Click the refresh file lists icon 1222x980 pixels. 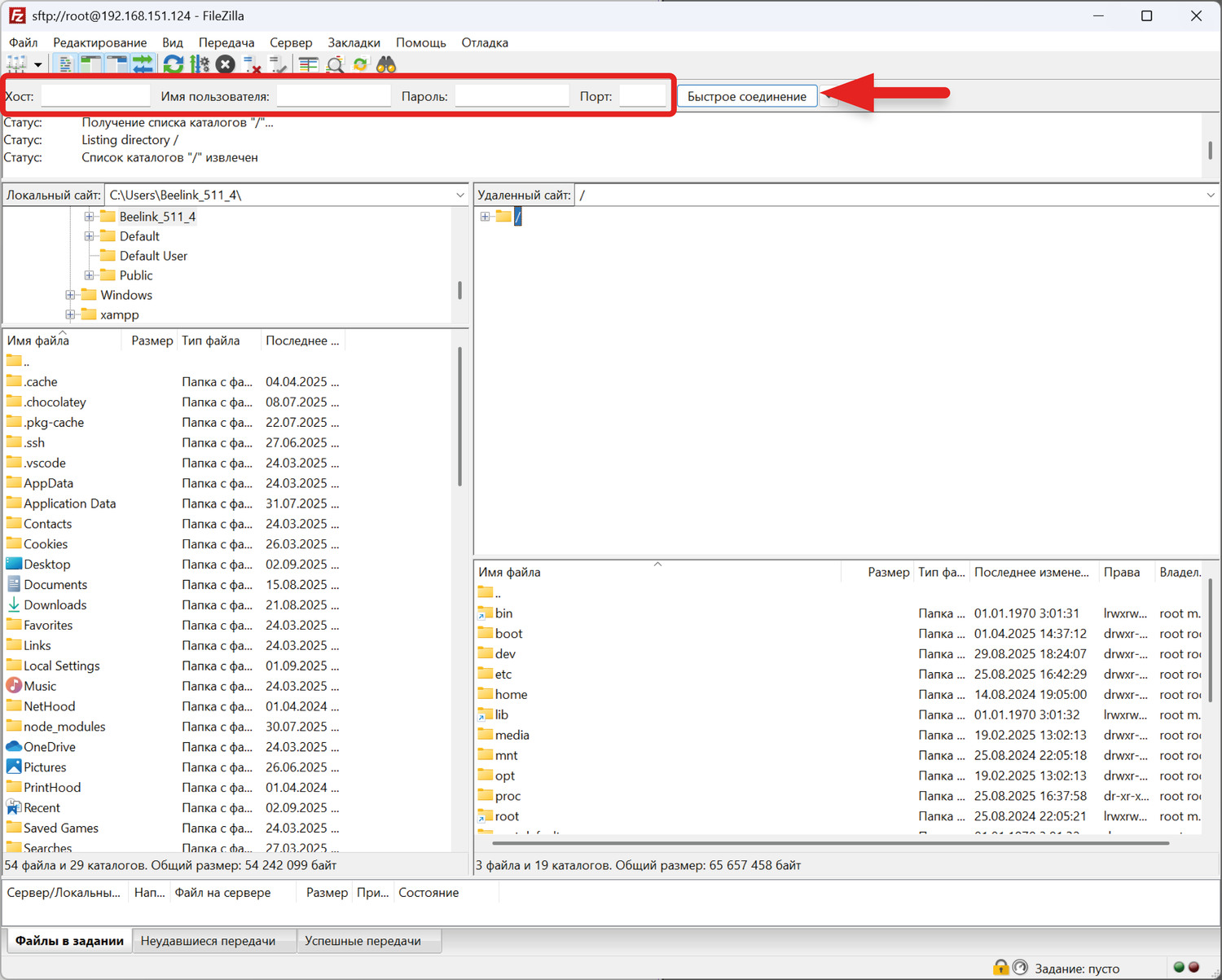pos(173,64)
